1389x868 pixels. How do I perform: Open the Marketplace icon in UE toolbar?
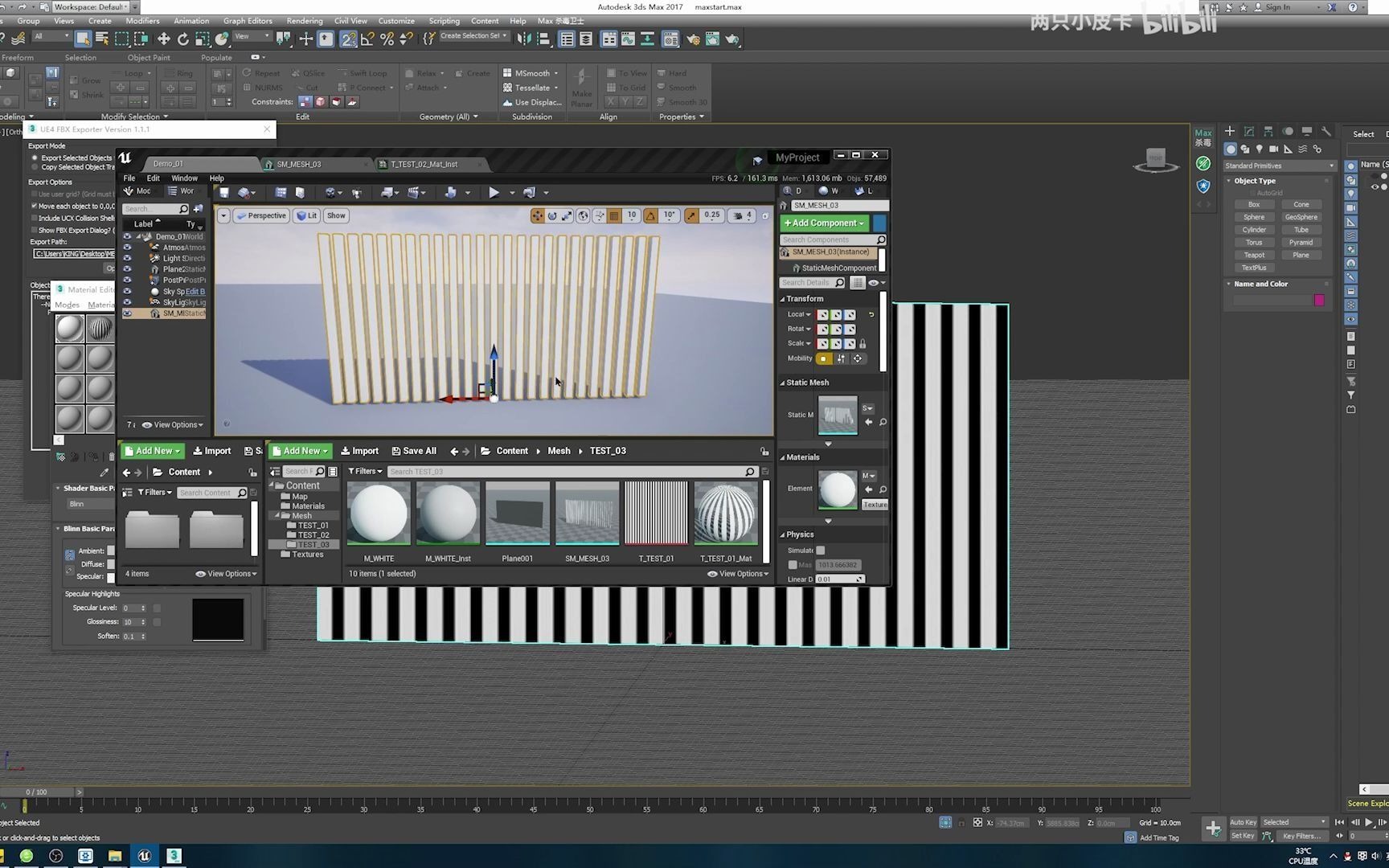tap(300, 192)
